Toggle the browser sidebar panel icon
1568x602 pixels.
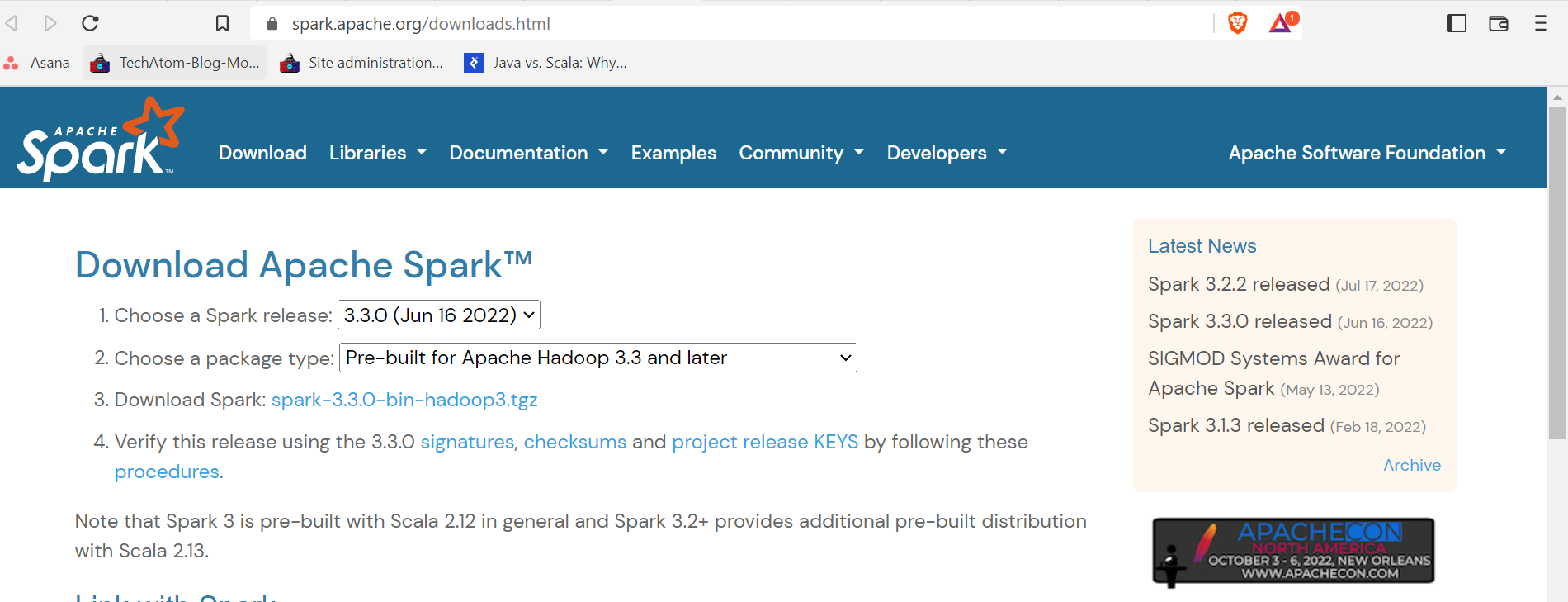point(1457,23)
